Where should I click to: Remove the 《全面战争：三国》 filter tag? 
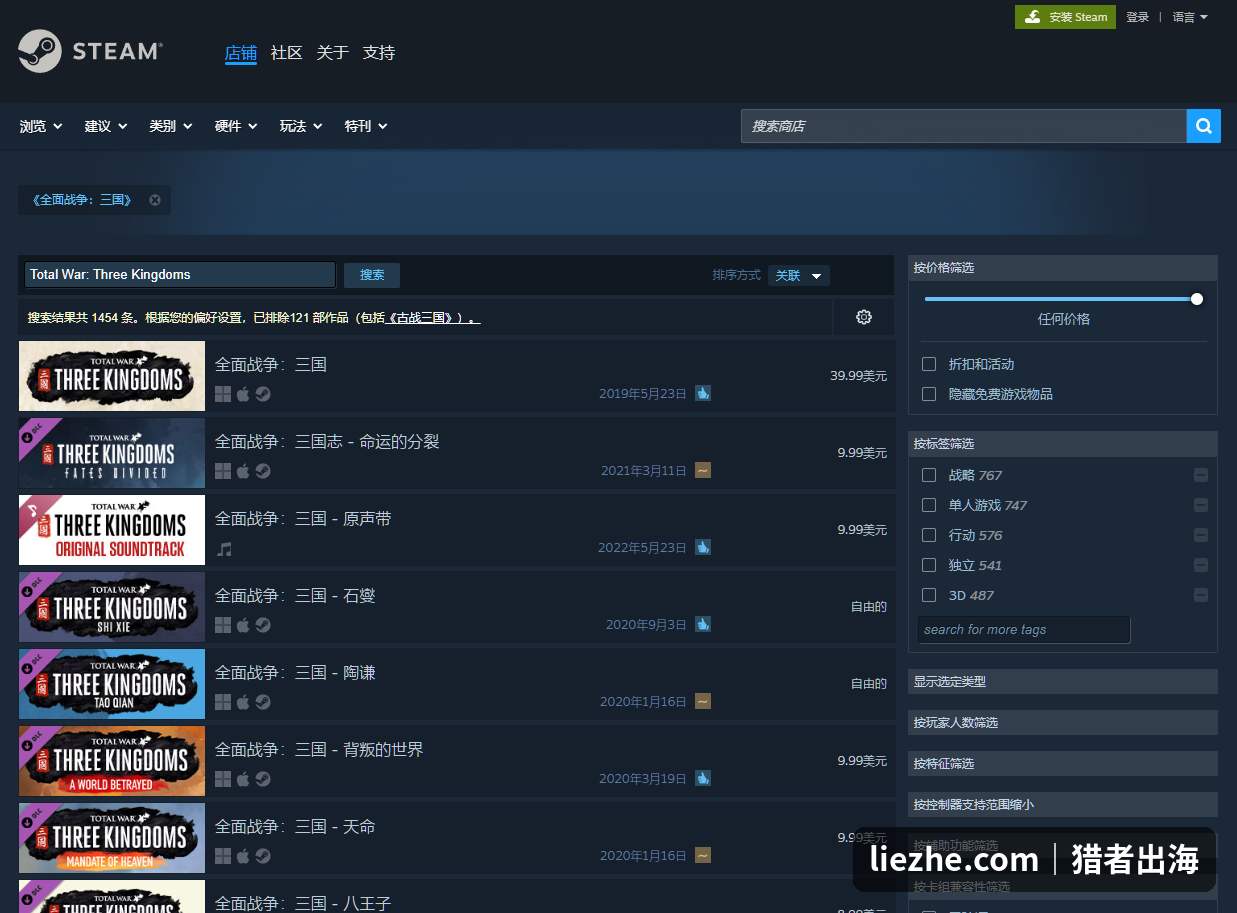[x=155, y=200]
